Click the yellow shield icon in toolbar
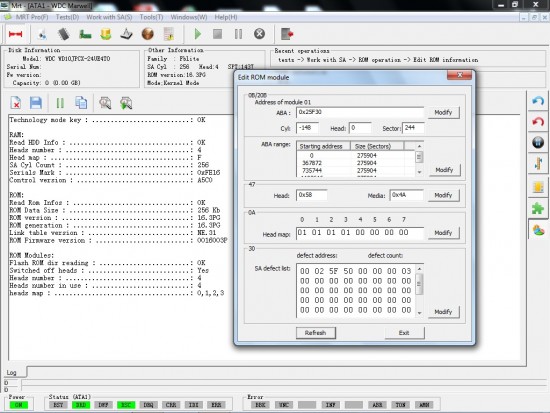The height and width of the screenshot is (413, 550). pyautogui.click(x=106, y=34)
